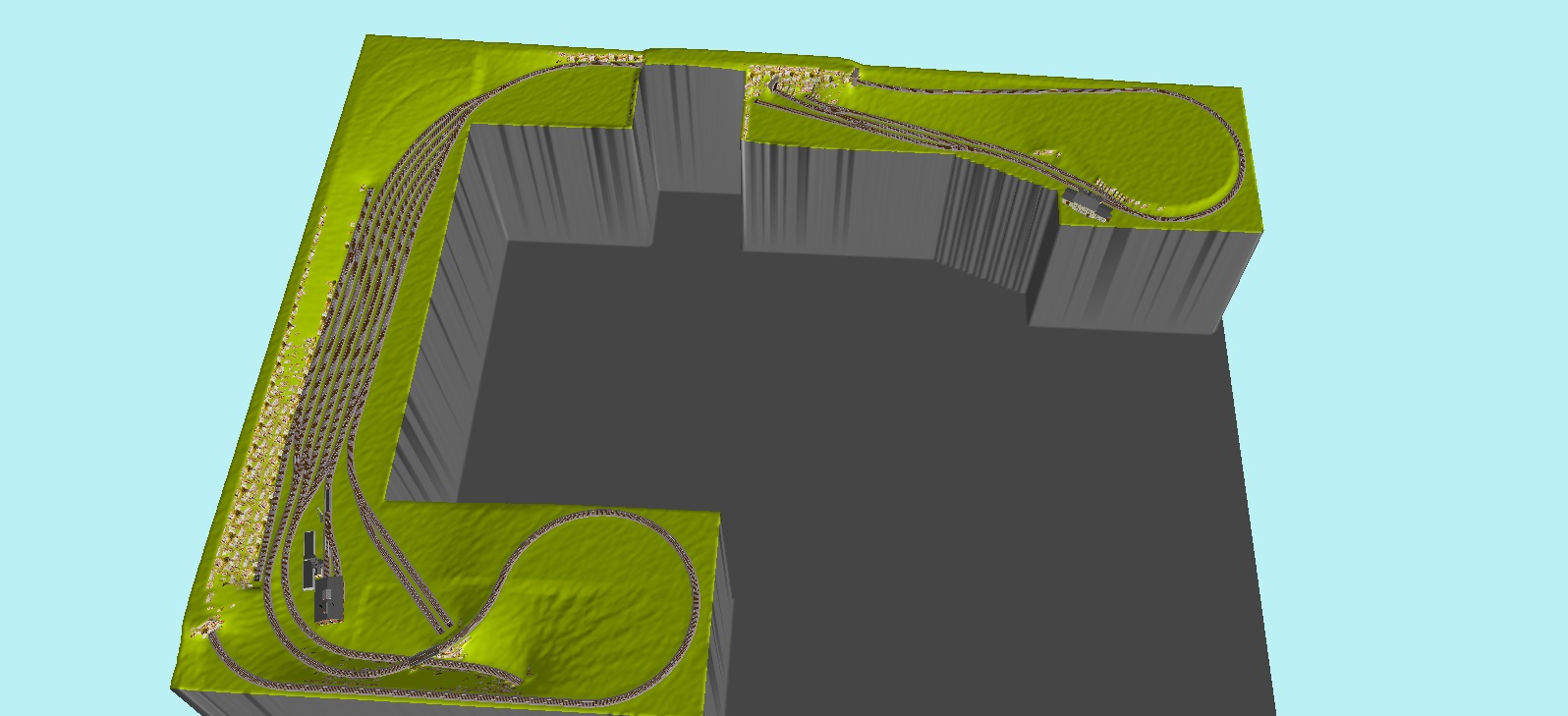This screenshot has height=716, width=1568.
Task: Click the light blue sky background at top left
Action: [x=147, y=147]
